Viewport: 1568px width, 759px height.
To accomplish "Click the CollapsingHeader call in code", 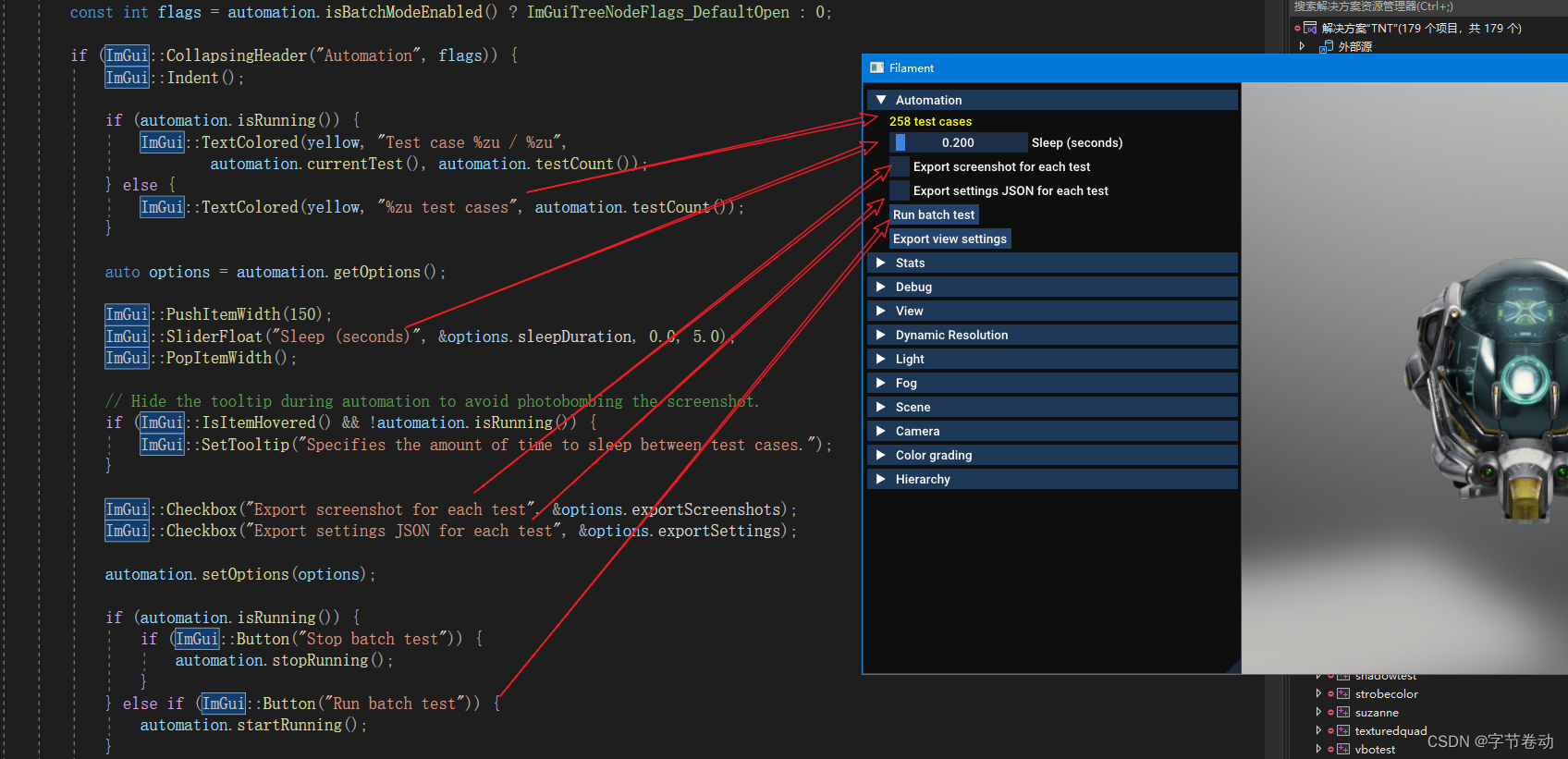I will [x=236, y=55].
